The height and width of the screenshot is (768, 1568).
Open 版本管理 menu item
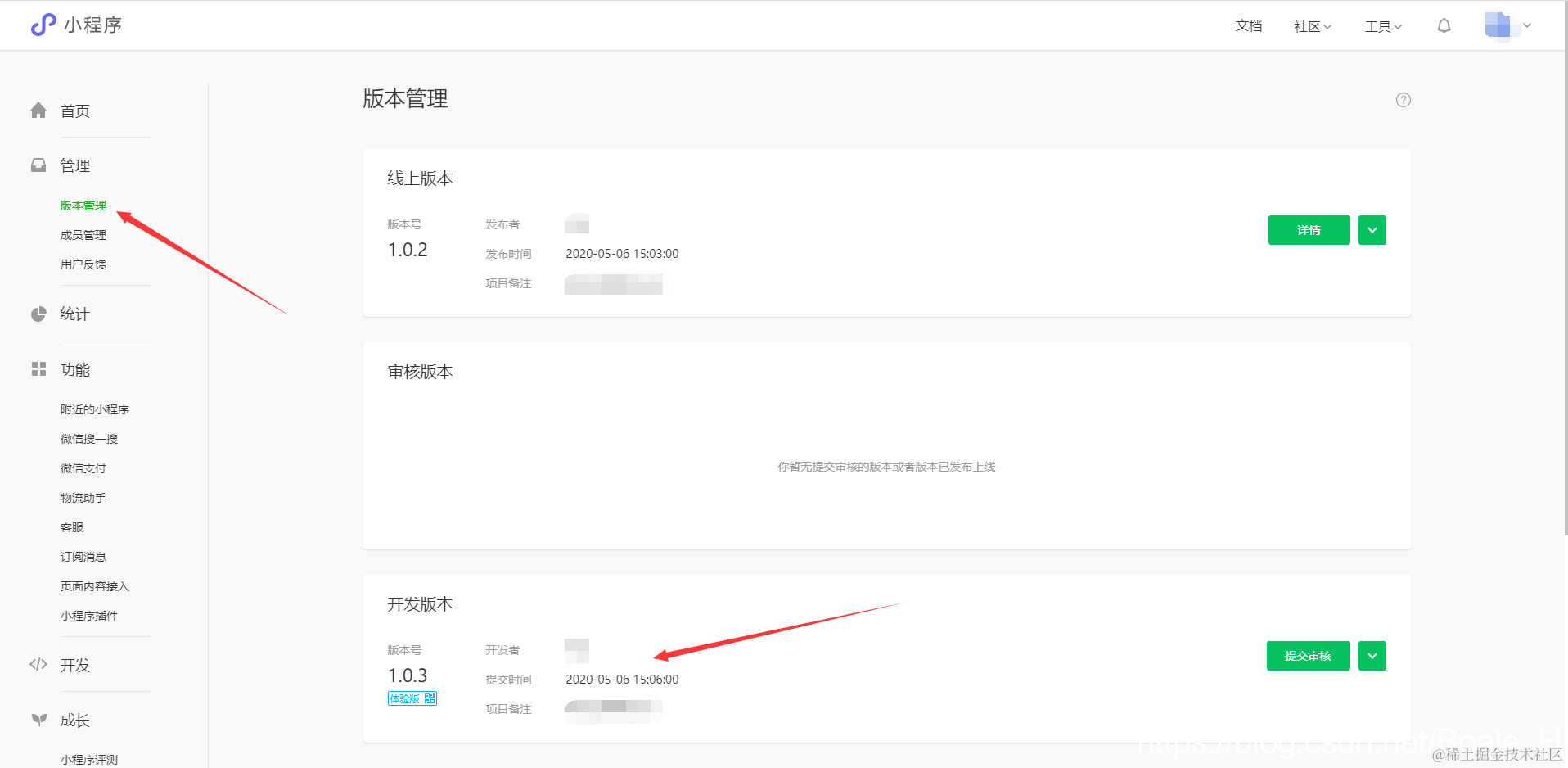83,206
